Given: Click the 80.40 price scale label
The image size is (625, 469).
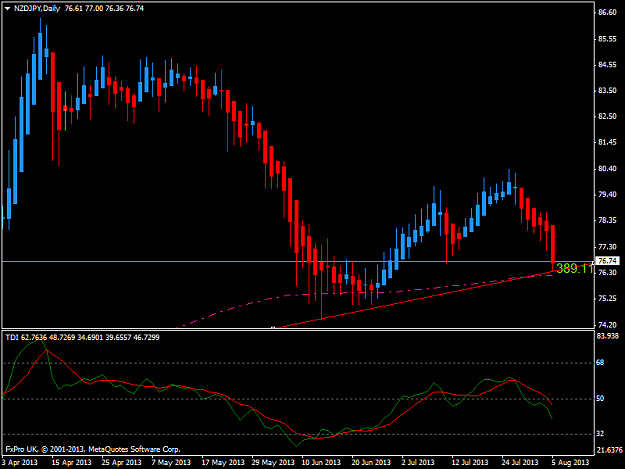Looking at the screenshot, I should 607,169.
